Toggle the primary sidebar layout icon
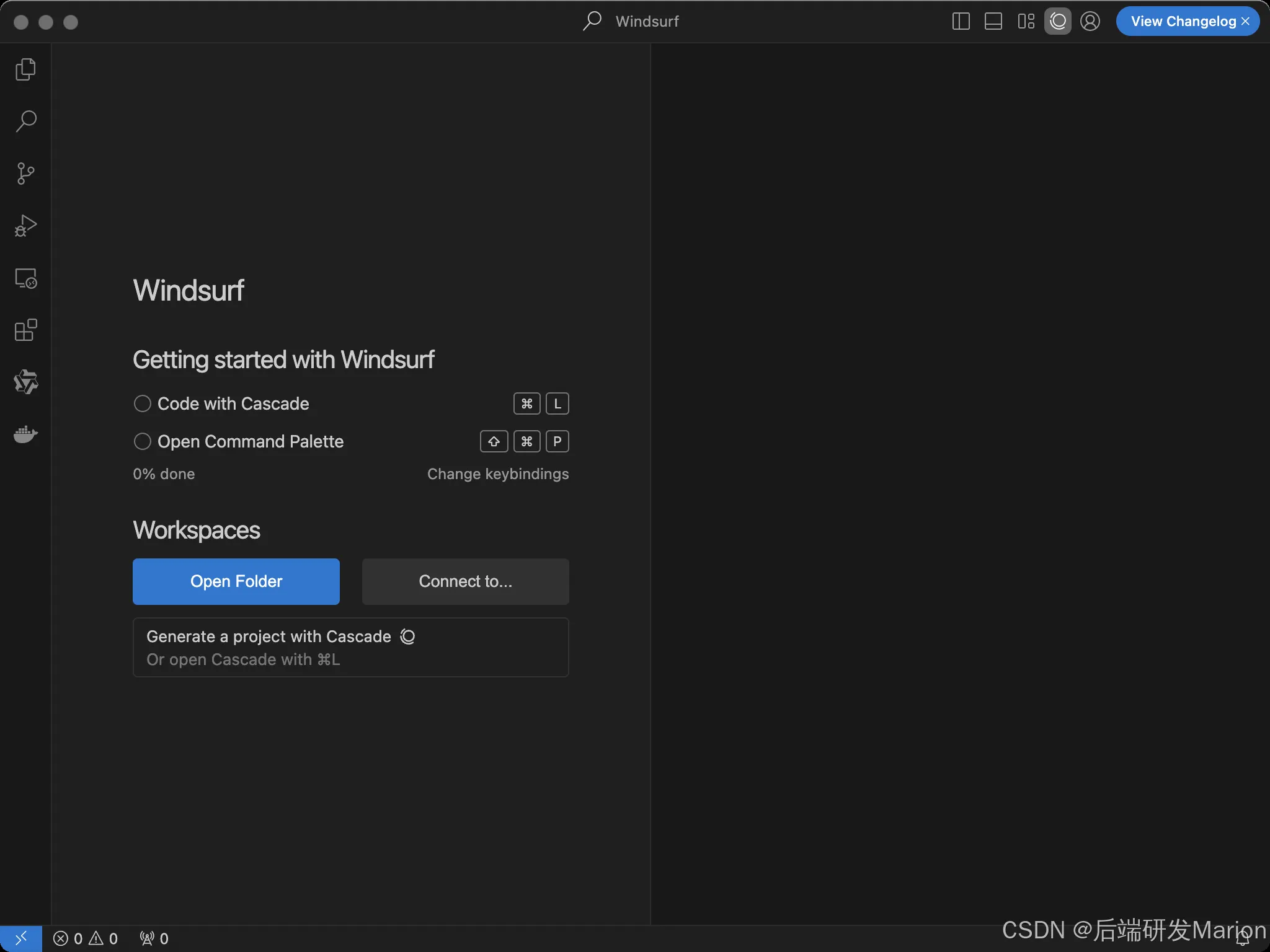1270x952 pixels. coord(961,21)
